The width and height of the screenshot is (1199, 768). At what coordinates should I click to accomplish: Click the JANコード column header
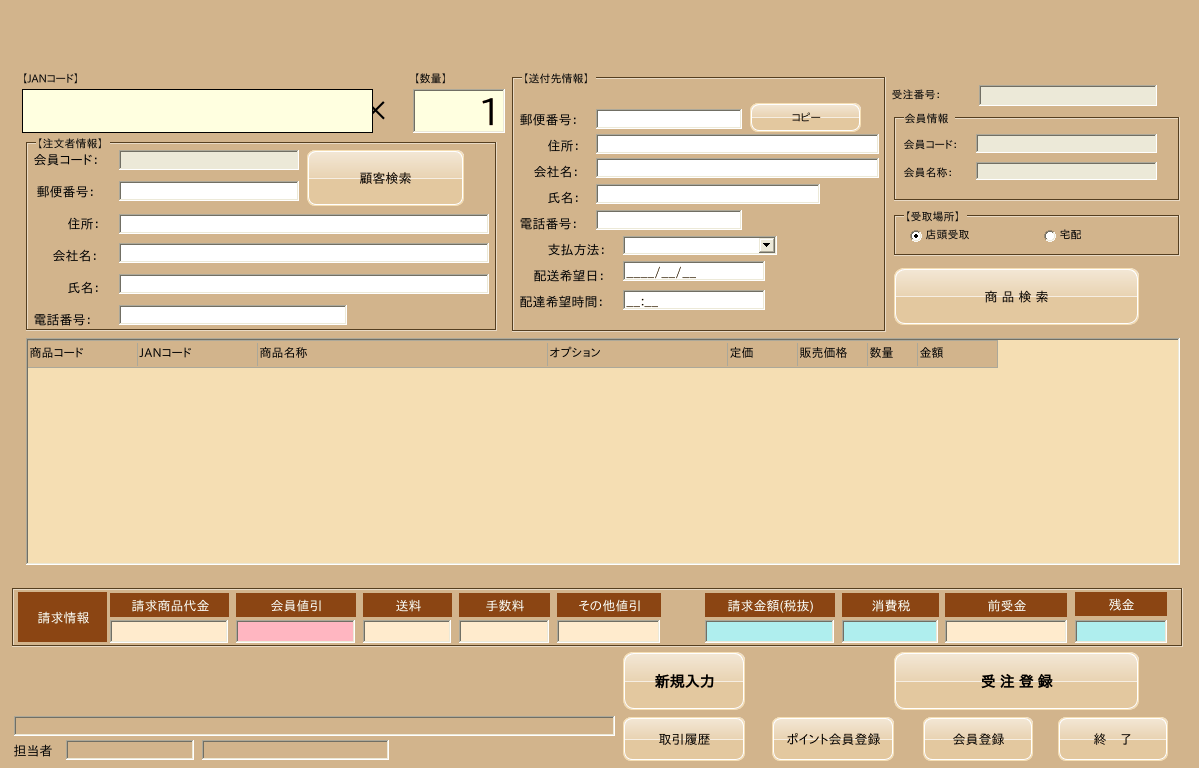point(197,353)
